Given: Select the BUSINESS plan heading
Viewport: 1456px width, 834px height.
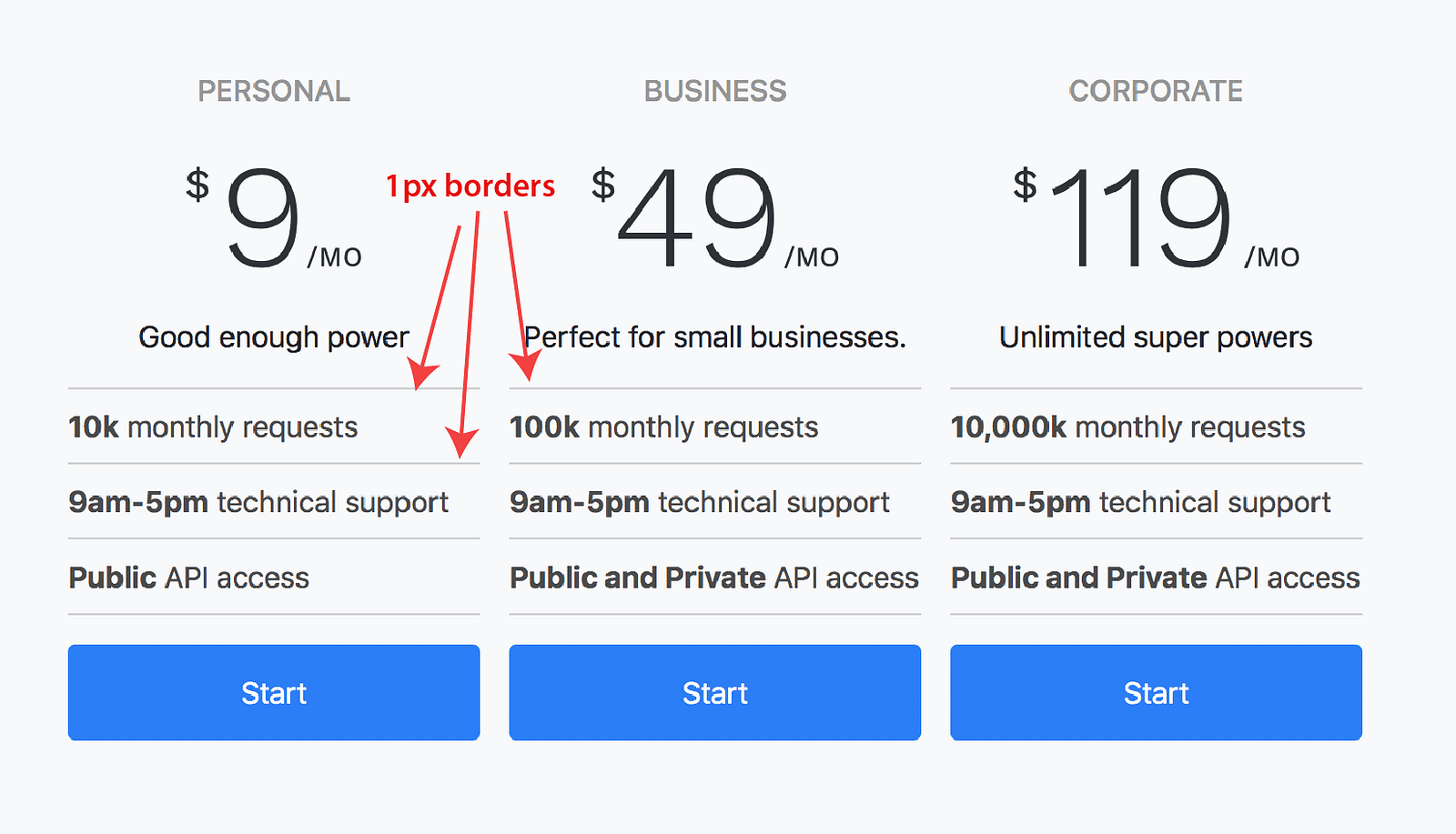Looking at the screenshot, I should pos(715,91).
